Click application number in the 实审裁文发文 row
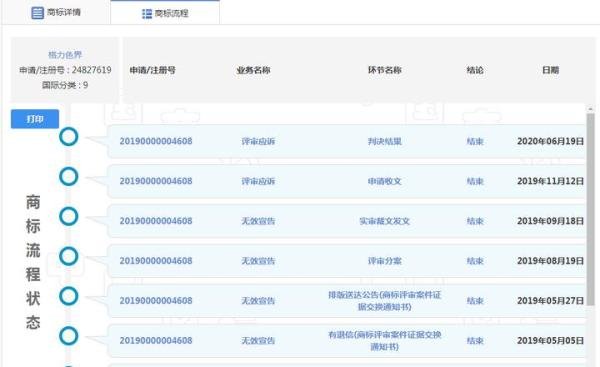Viewport: 600px width, 367px height. click(x=156, y=221)
